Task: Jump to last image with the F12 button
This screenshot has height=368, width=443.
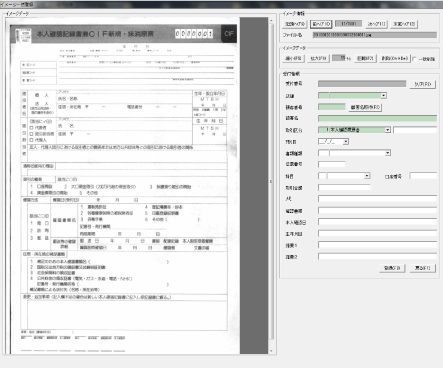Action: coord(404,24)
